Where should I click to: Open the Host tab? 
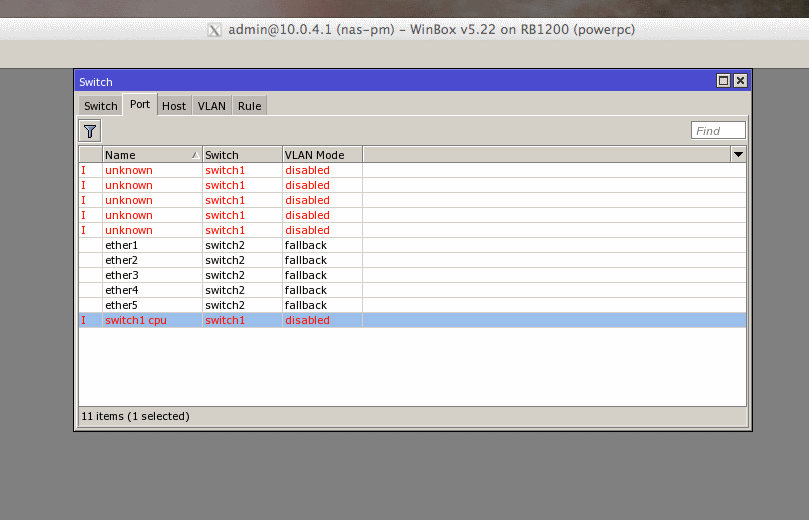[174, 106]
